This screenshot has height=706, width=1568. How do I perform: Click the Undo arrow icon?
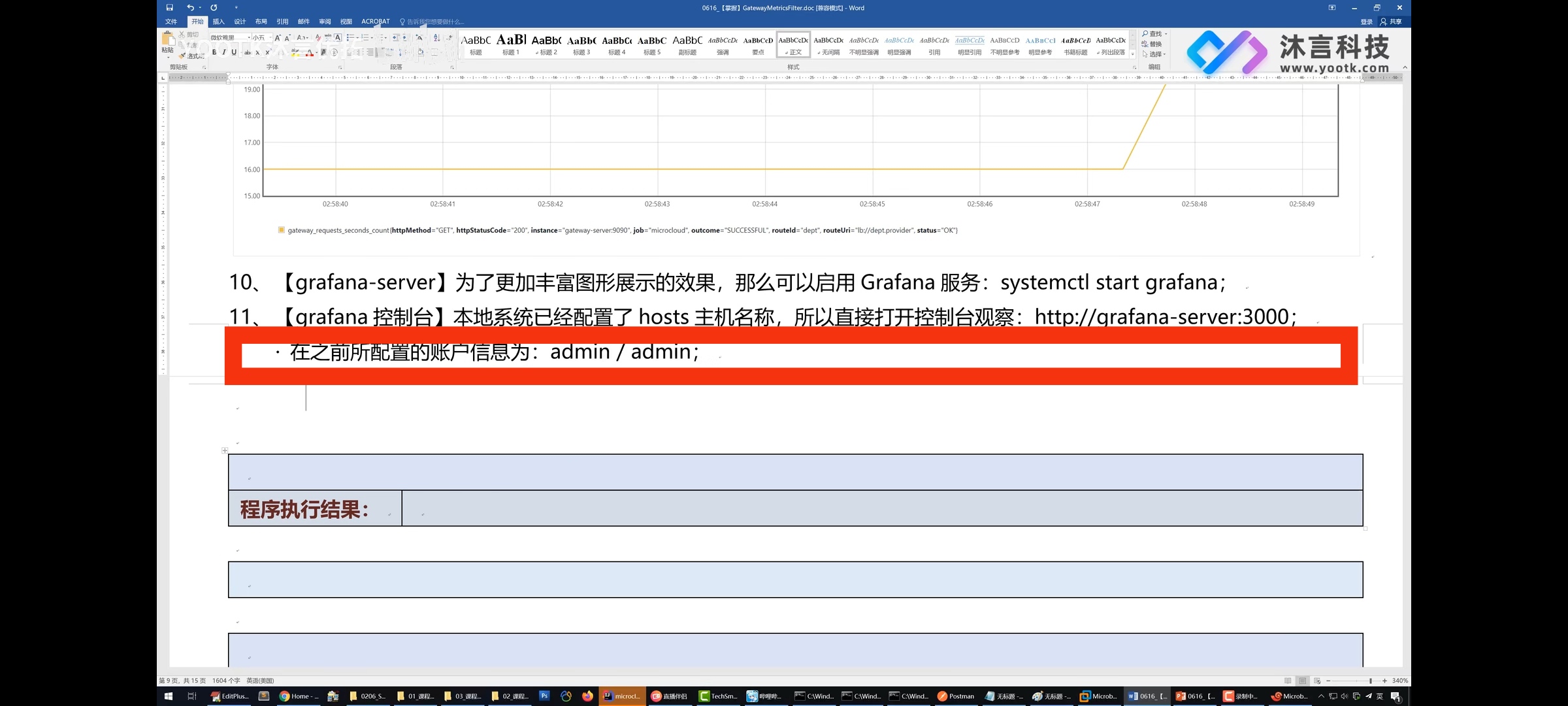(190, 8)
